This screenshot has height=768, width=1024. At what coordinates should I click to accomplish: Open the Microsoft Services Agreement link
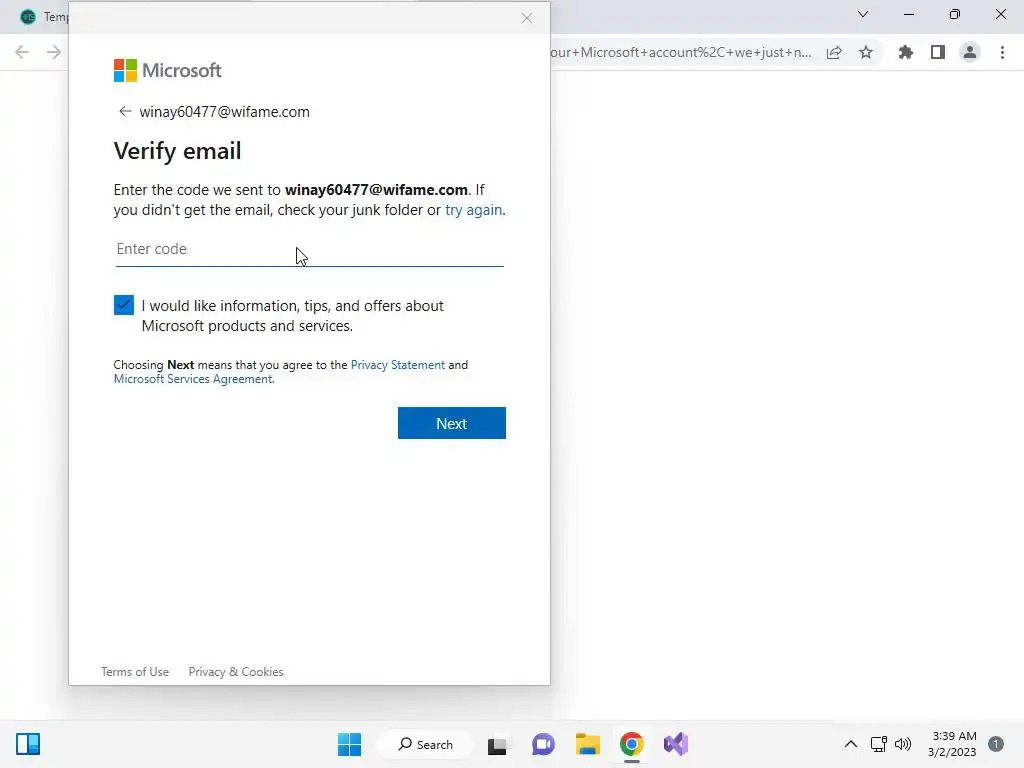pos(193,379)
